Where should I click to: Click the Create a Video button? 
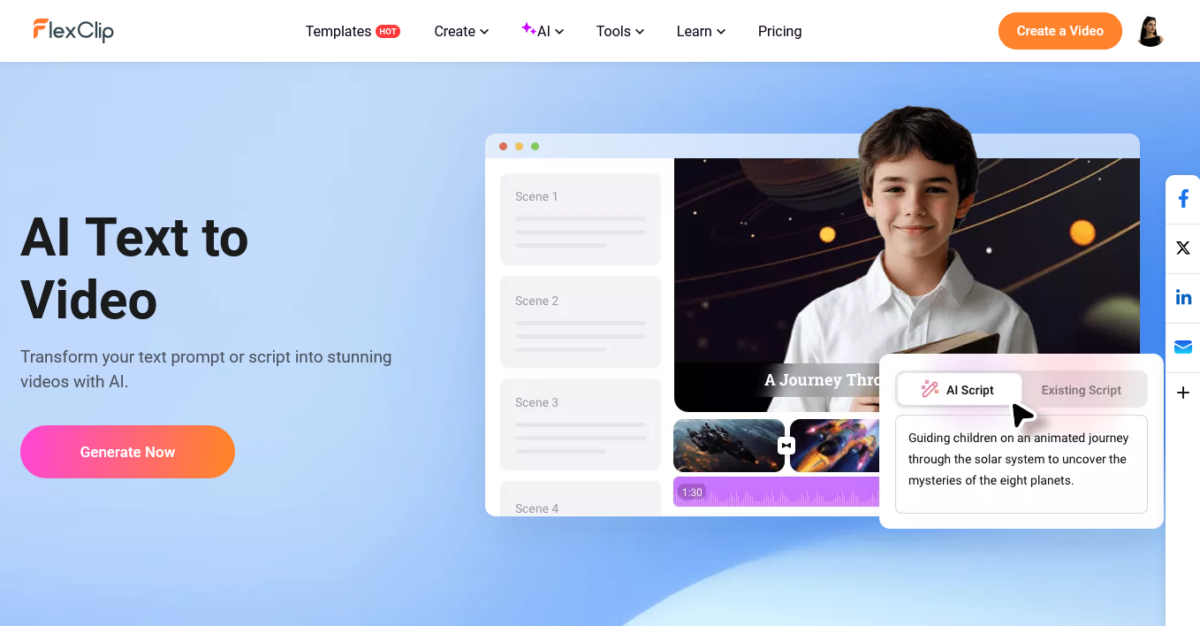pos(1060,31)
